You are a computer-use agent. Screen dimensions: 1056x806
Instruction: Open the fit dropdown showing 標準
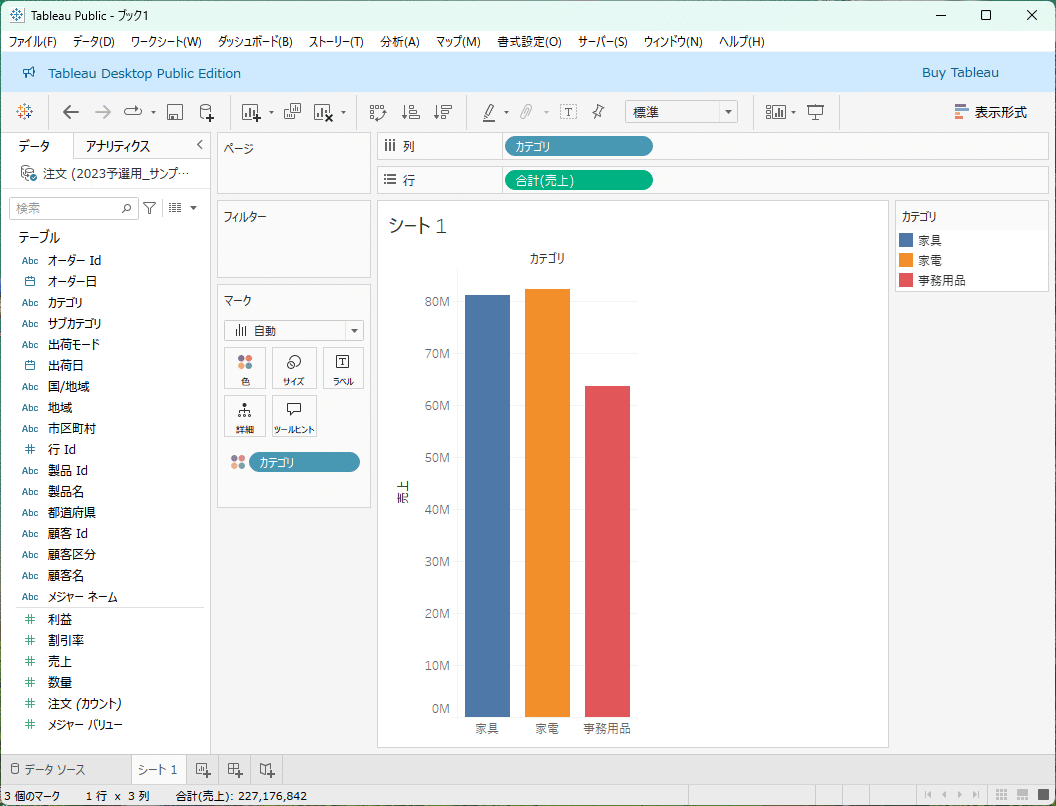tap(681, 111)
